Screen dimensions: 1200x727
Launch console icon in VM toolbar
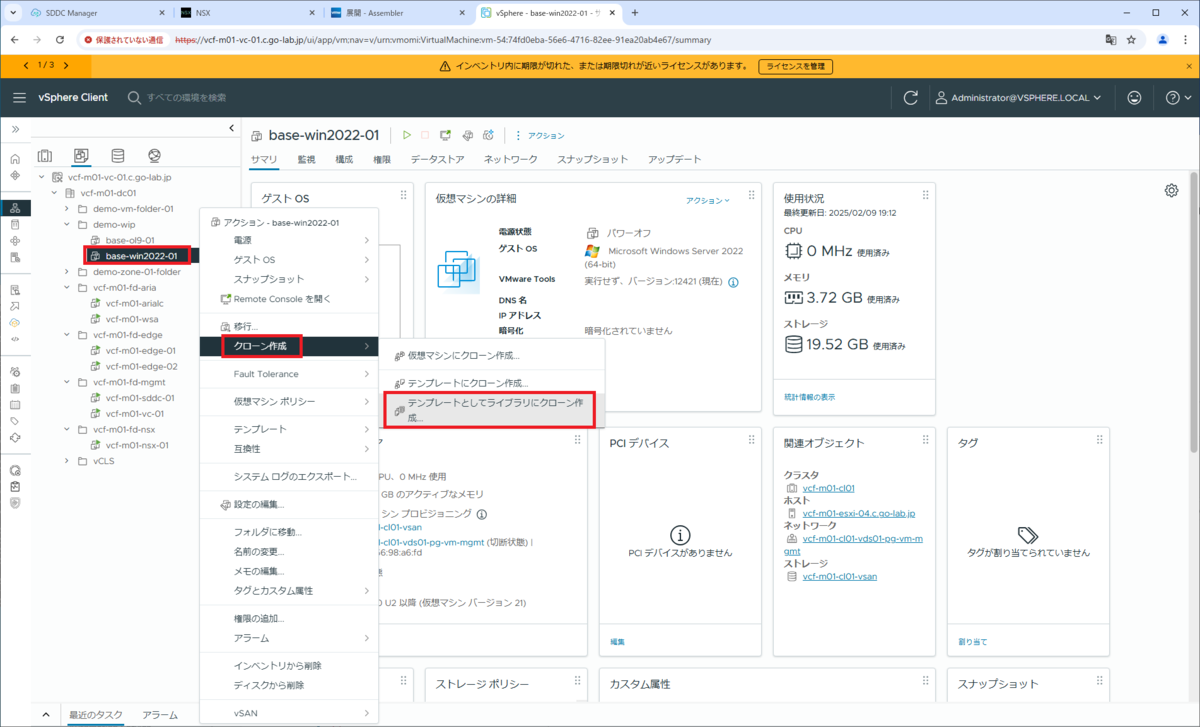coord(445,135)
